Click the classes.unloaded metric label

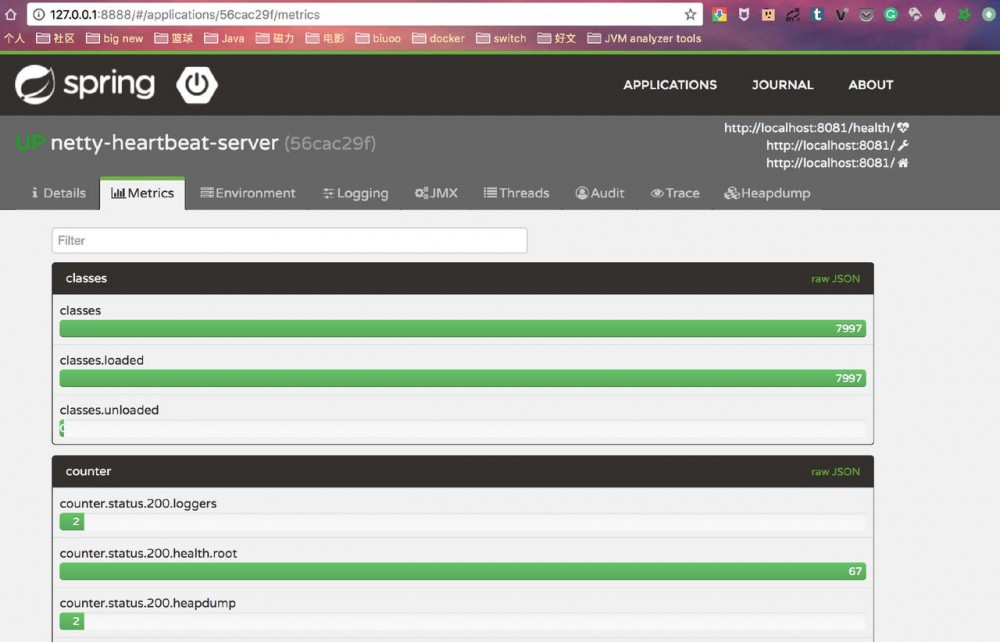click(109, 410)
